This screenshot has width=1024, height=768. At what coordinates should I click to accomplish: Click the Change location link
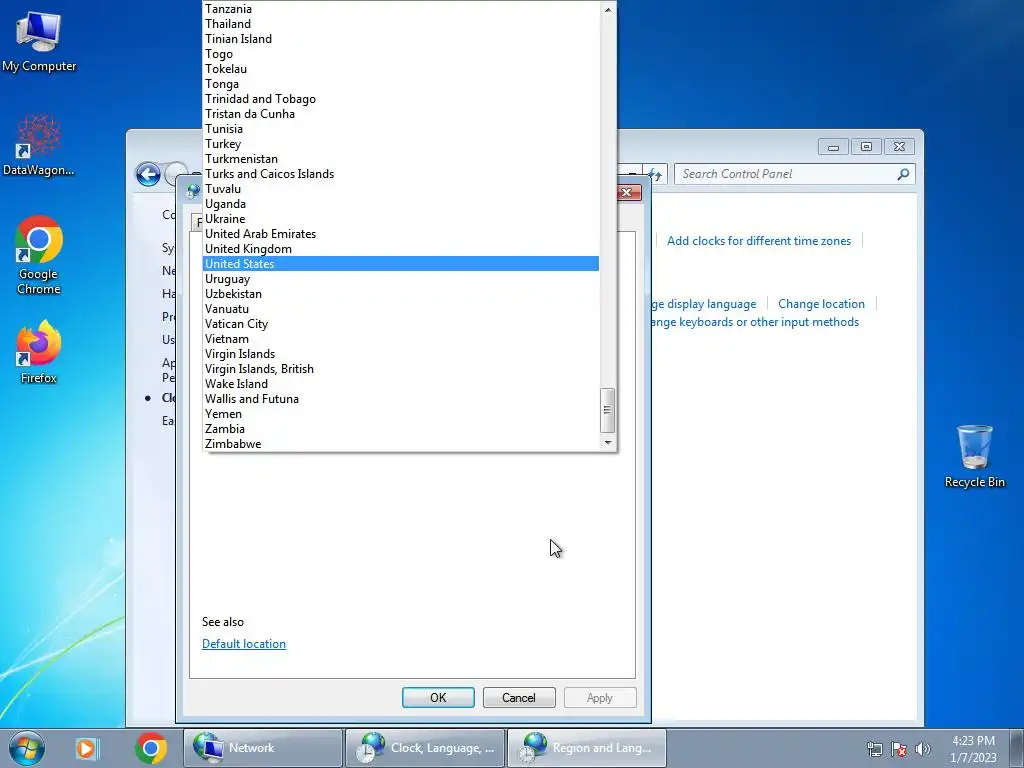click(821, 304)
